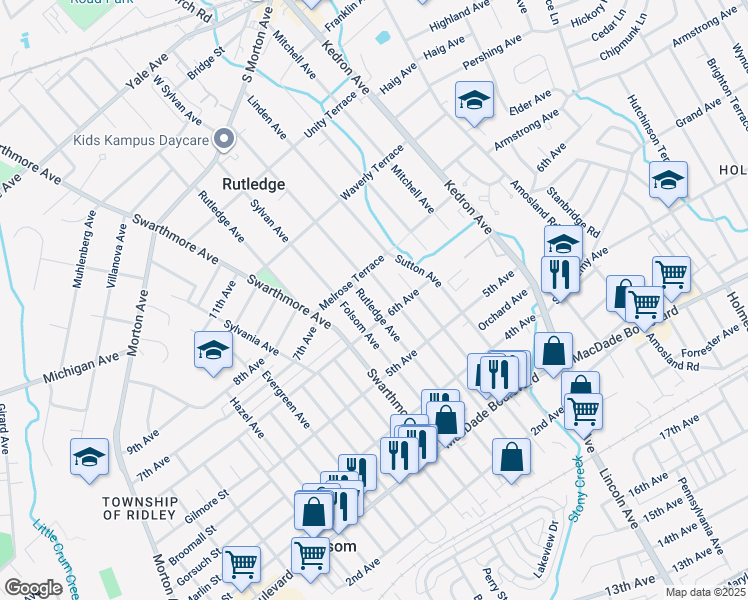
Task: Click the Google logo in the corner
Action: [x=33, y=588]
